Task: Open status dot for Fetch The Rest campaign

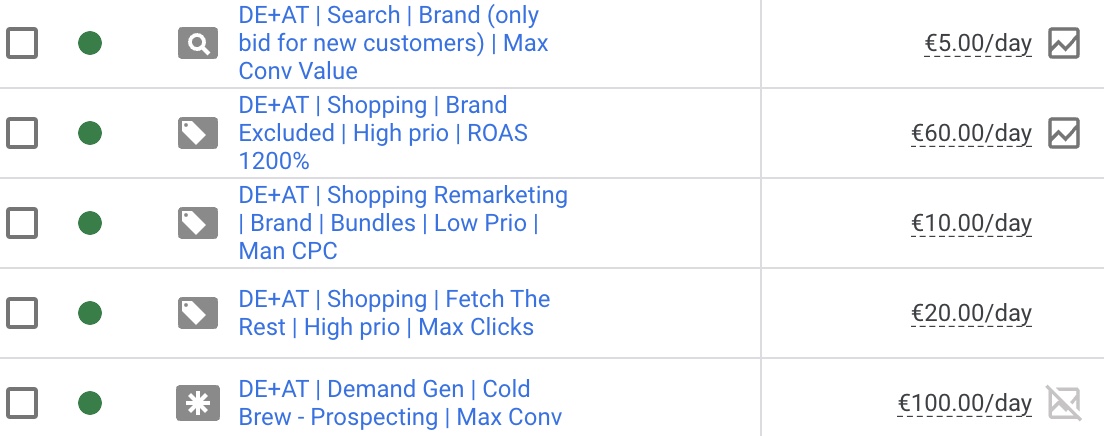Action: 90,313
